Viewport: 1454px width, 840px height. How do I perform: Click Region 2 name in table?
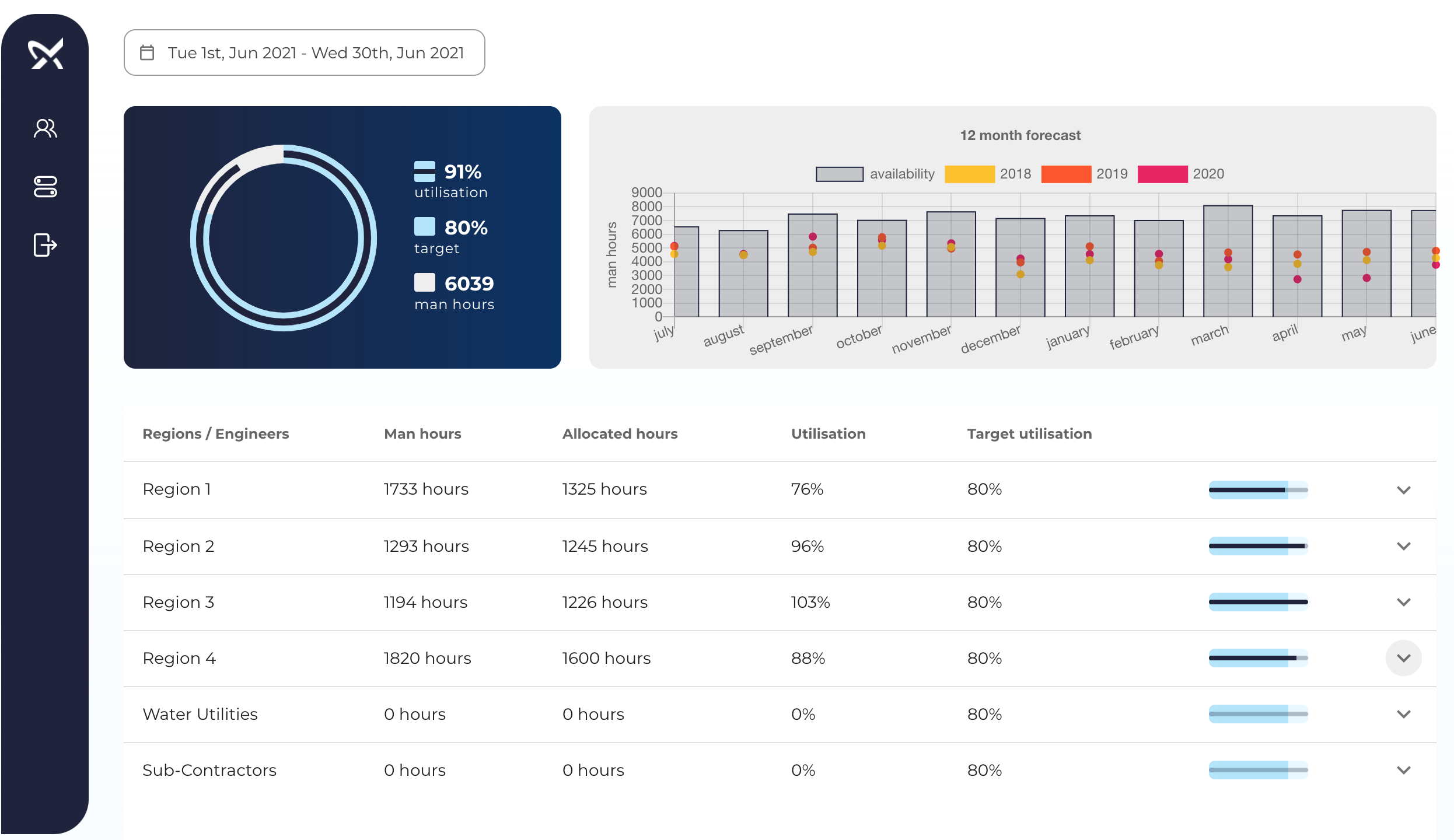[179, 546]
